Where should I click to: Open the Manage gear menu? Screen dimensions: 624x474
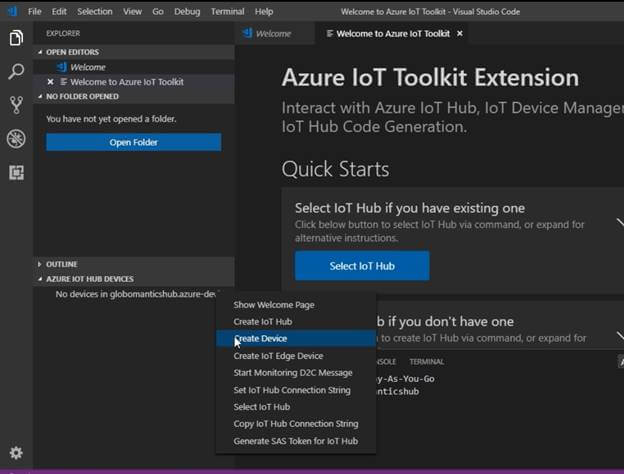click(16, 453)
